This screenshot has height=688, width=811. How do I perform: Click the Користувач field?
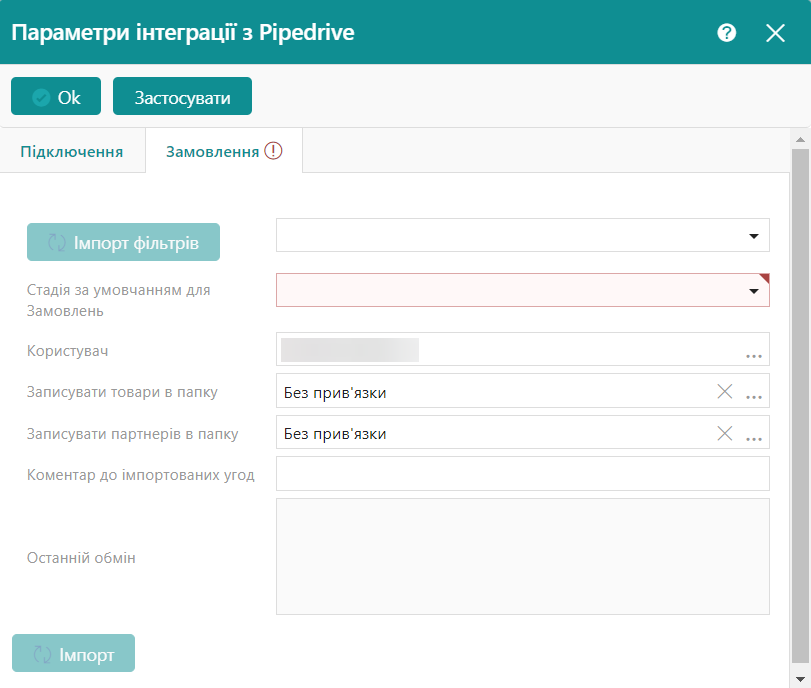pos(522,349)
